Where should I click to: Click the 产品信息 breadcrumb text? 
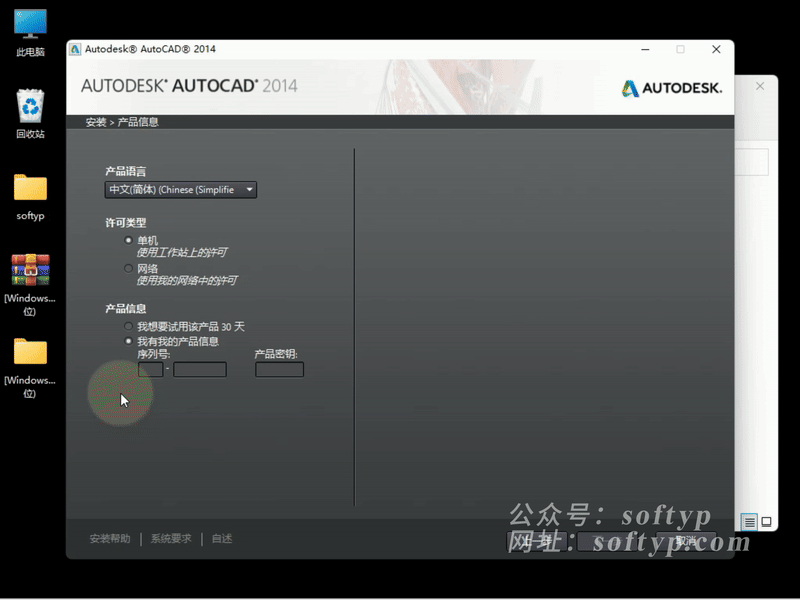[138, 122]
